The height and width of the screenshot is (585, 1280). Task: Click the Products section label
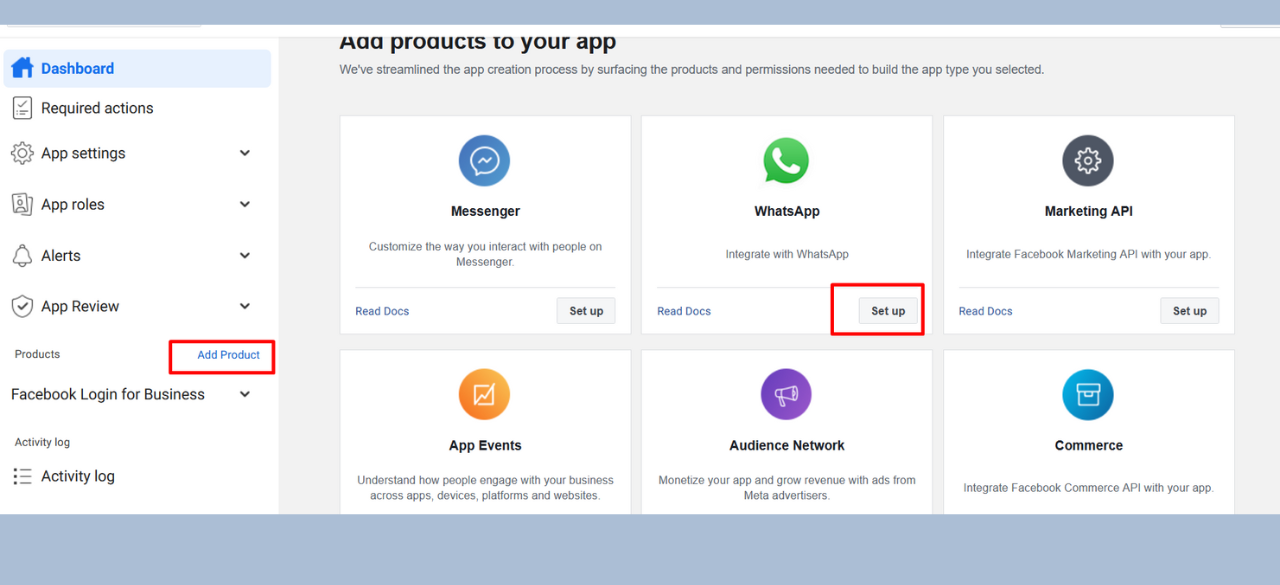pyautogui.click(x=37, y=354)
